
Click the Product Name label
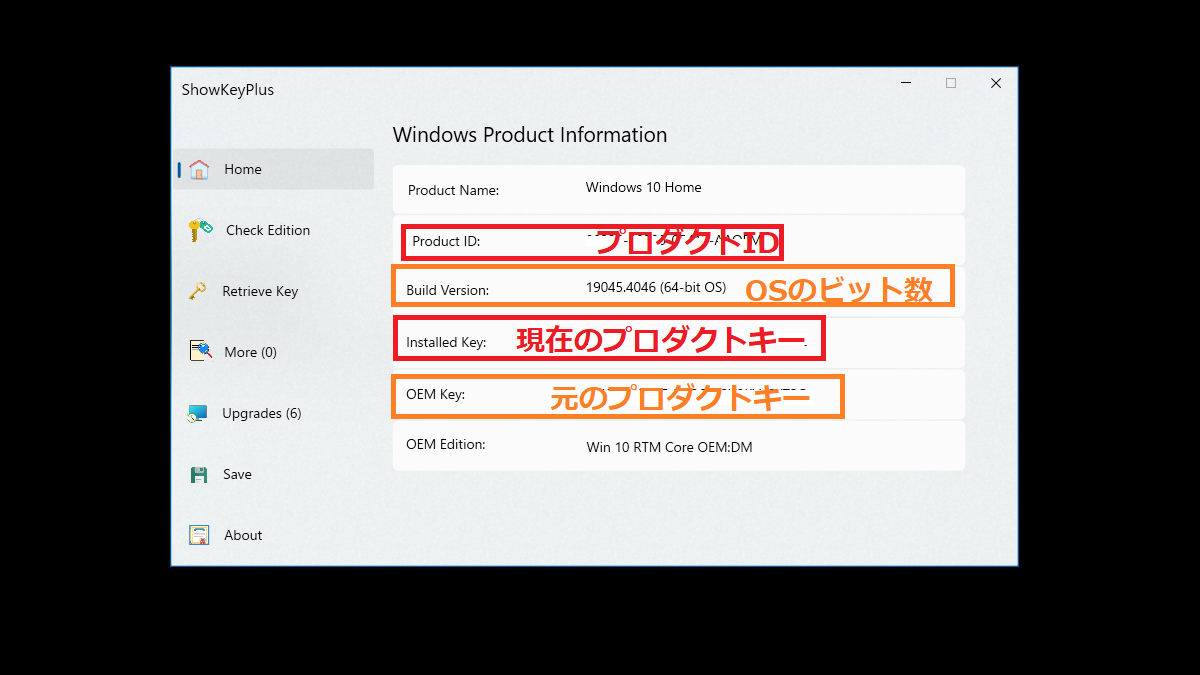[x=453, y=190]
